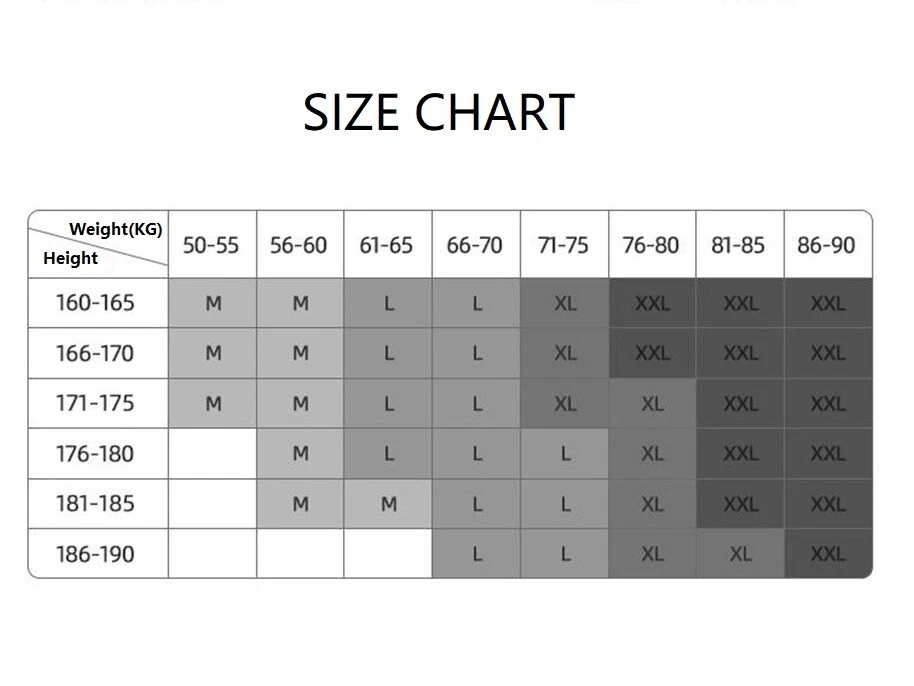Click L cell for 186-190 and 66-70

[x=476, y=554]
